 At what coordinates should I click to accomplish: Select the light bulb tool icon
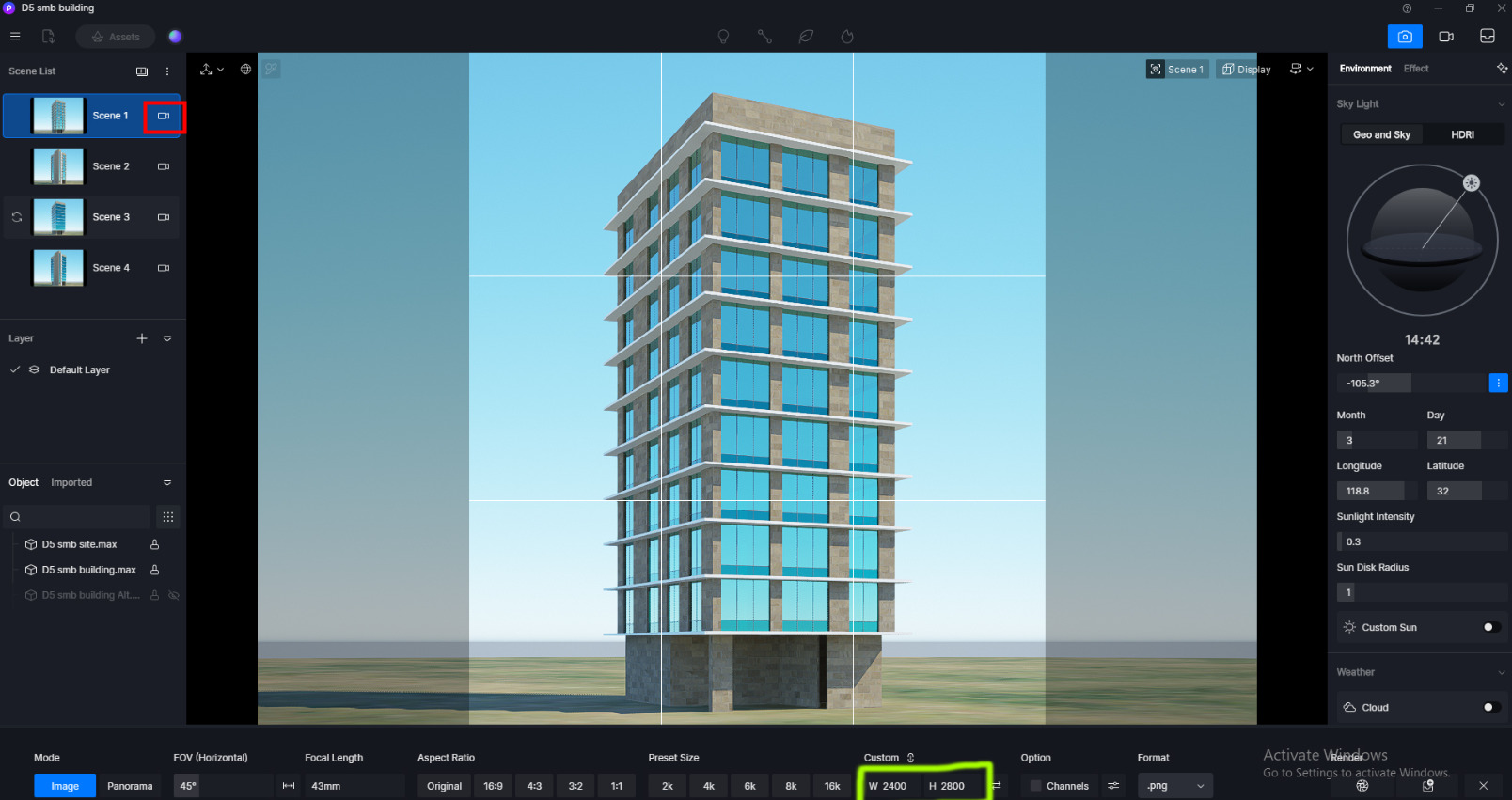point(723,37)
